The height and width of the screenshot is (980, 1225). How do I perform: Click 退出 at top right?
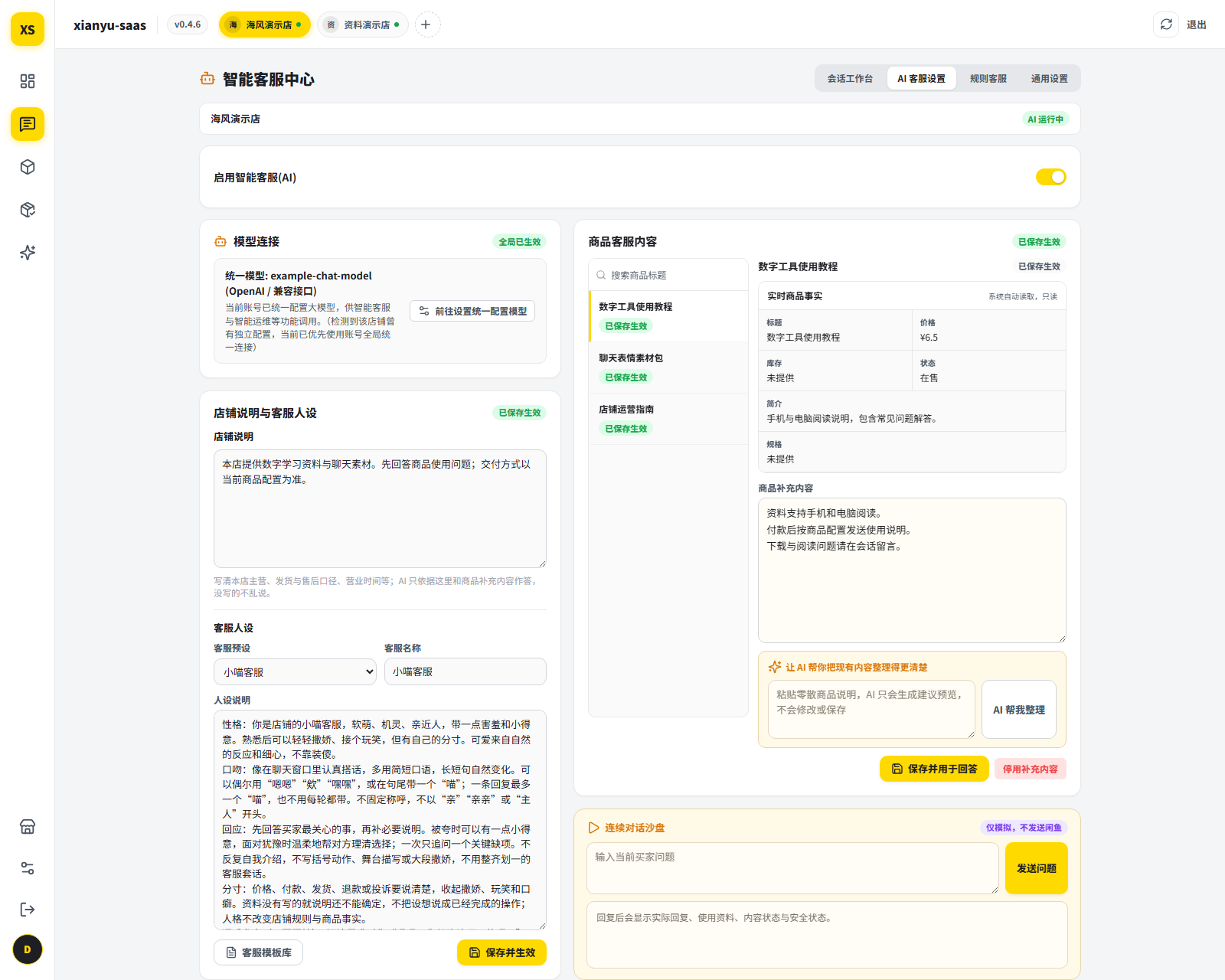(x=1196, y=24)
